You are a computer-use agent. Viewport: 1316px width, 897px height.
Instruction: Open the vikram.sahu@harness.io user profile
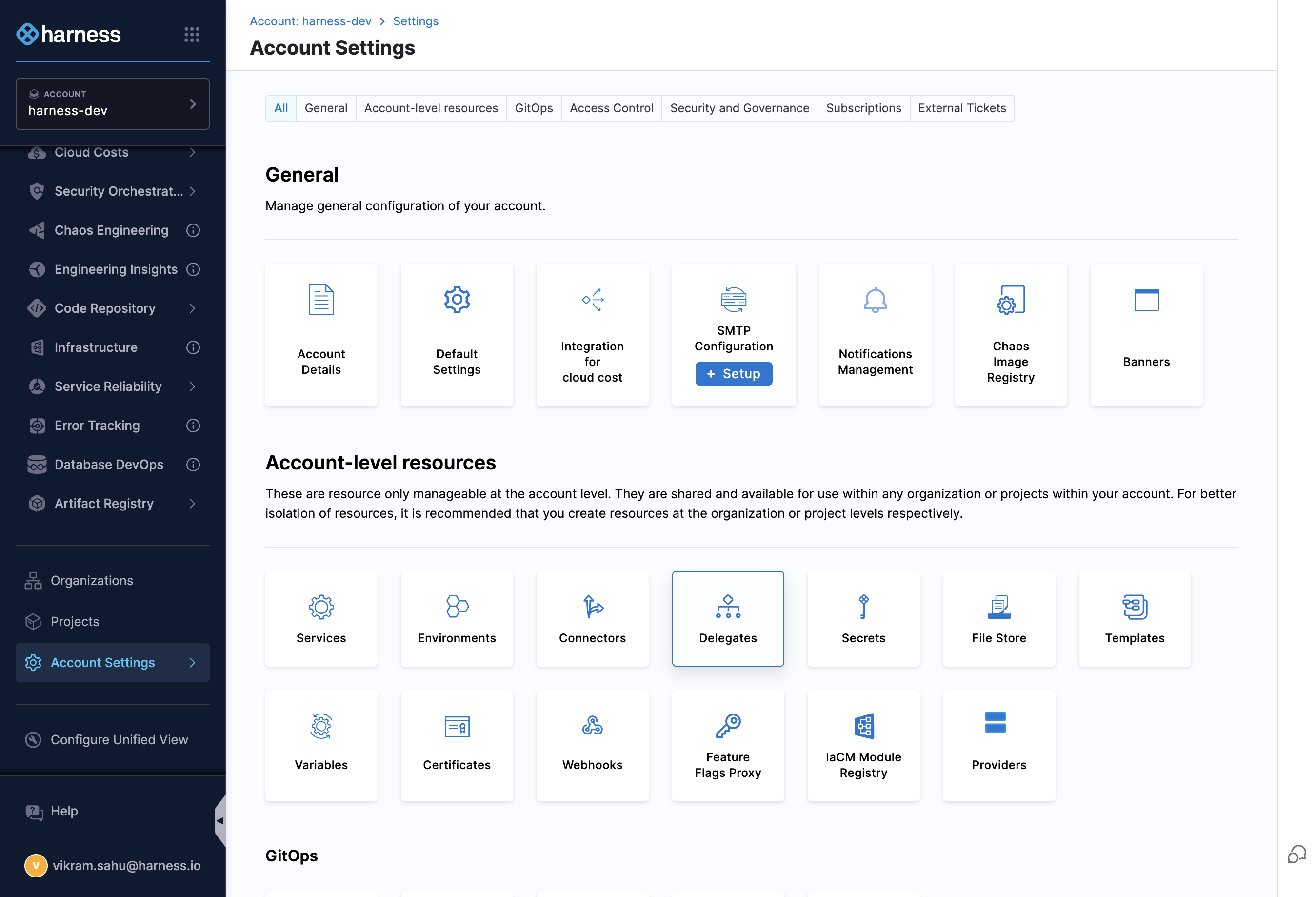click(112, 865)
